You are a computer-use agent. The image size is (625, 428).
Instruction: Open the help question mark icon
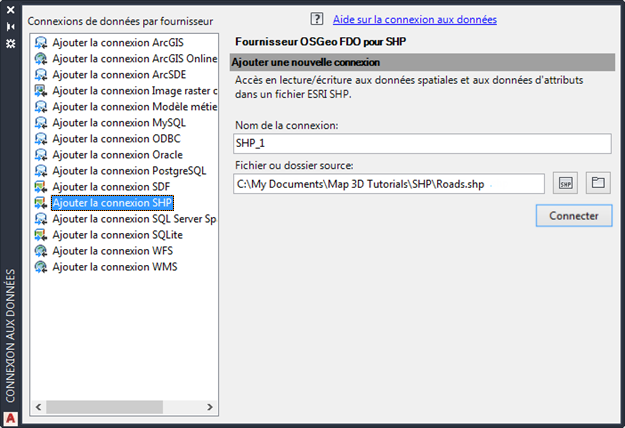317,19
